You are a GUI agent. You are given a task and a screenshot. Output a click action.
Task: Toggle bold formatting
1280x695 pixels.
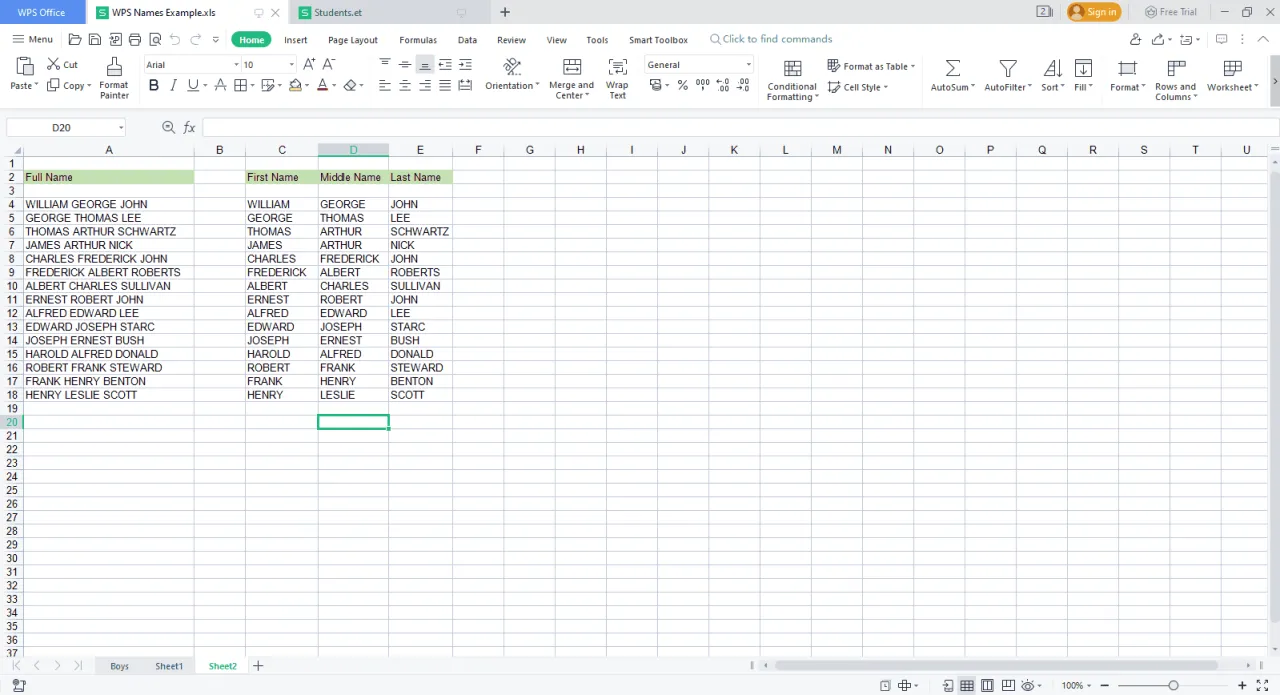click(153, 85)
